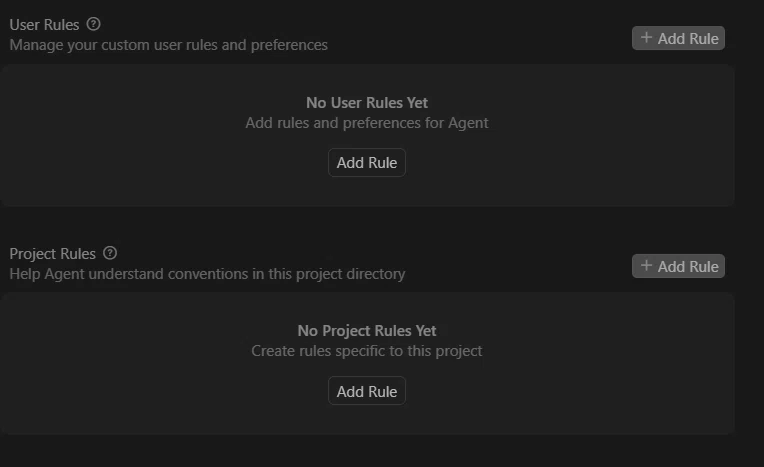Add a rule from the Project Rules header

click(678, 266)
